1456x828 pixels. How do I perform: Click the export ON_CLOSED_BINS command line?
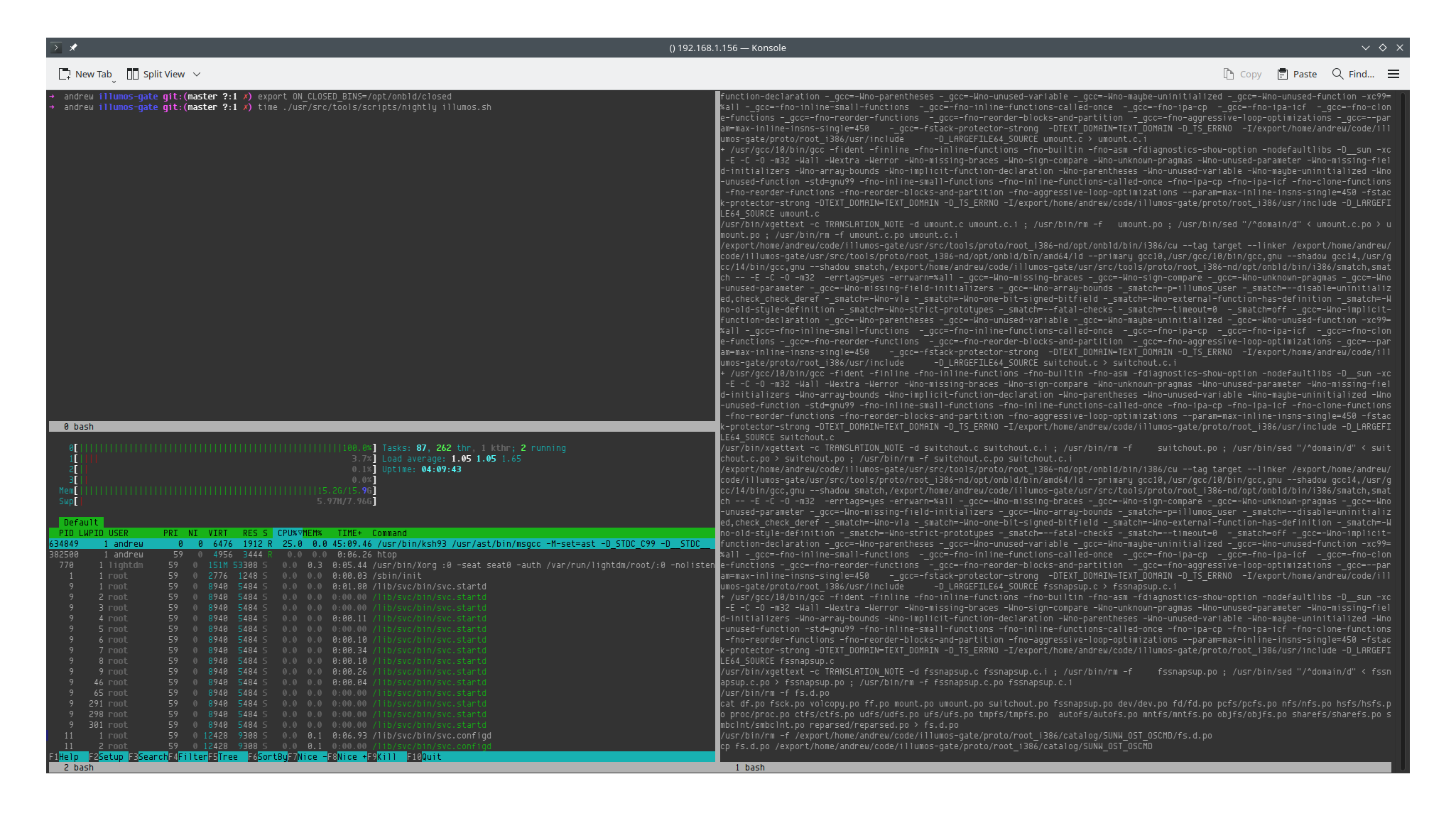click(x=354, y=97)
